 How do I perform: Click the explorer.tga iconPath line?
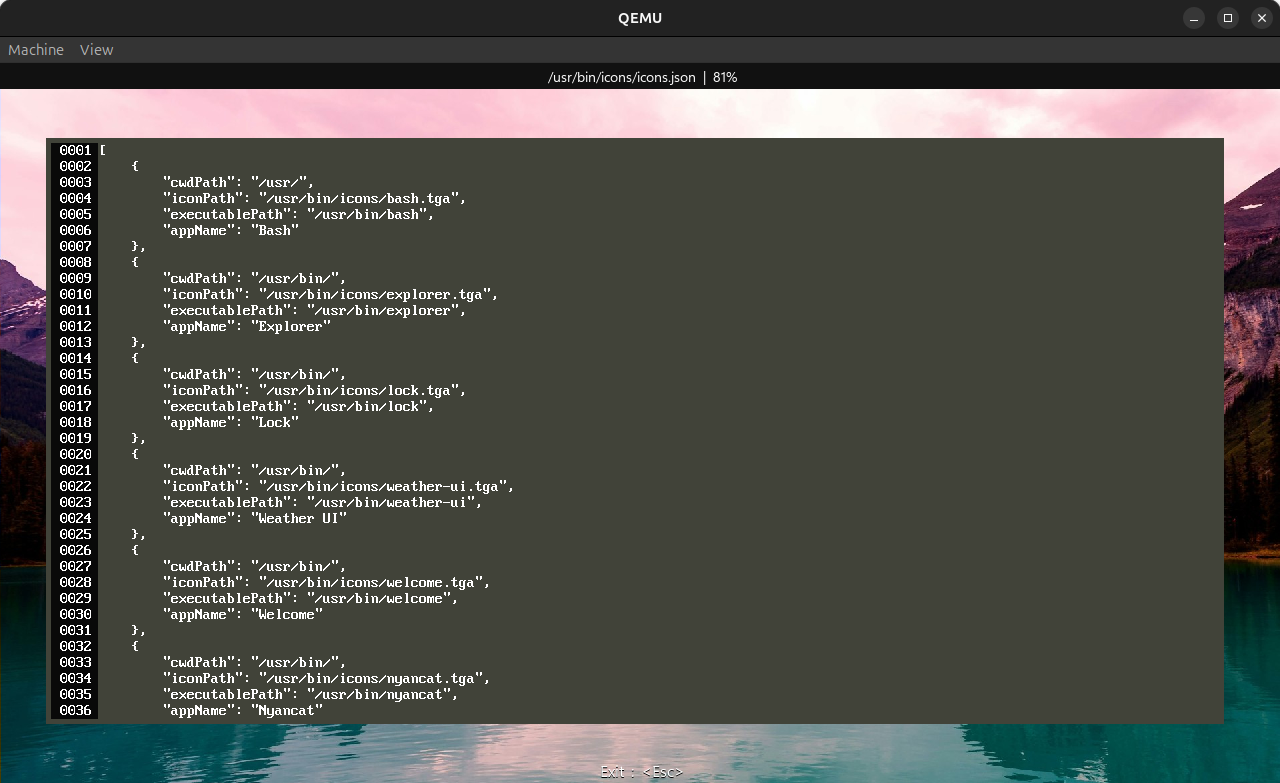pos(331,294)
